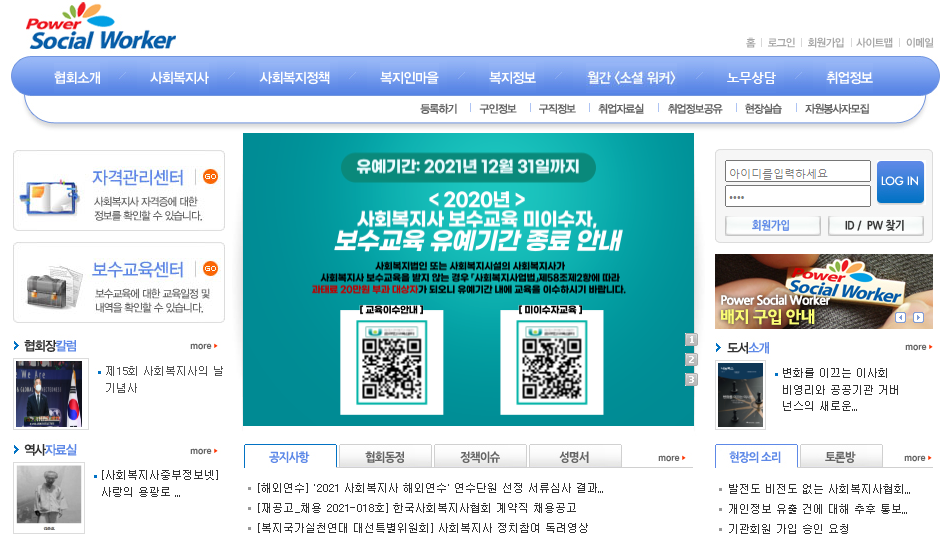Switch to 정책이슈 tab
The image size is (950, 537).
pos(480,456)
